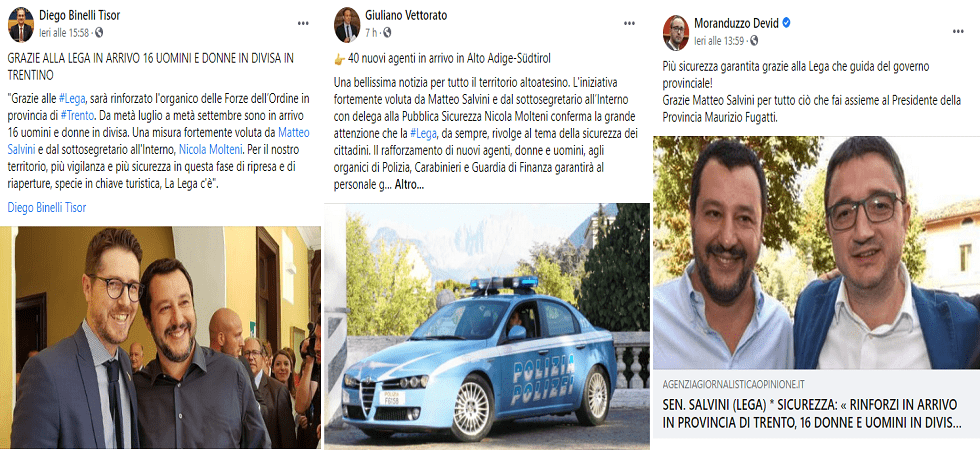The width and height of the screenshot is (980, 450).
Task: Click the Giuliano Vettorato name heading
Action: point(406,16)
